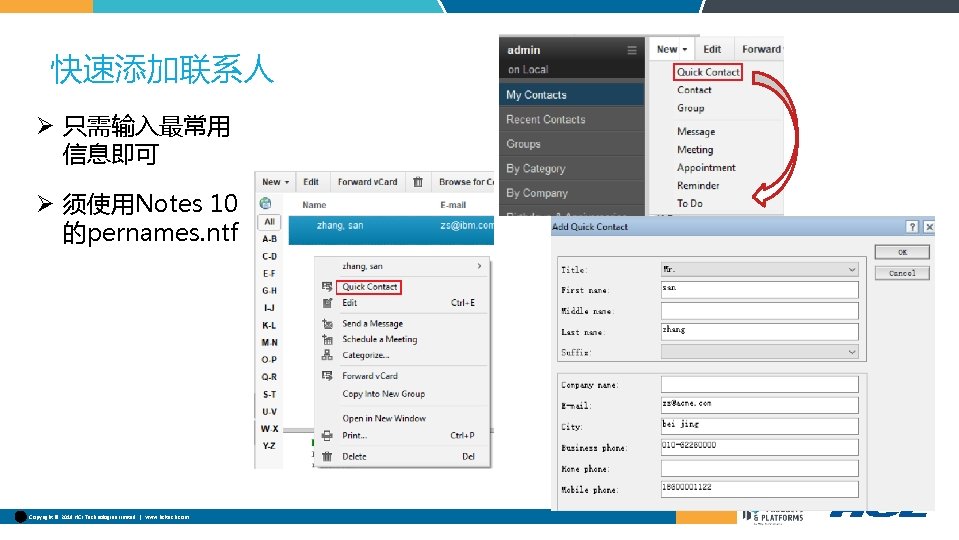Click the Delete trash icon in context menu
The width and height of the screenshot is (959, 540).
(x=327, y=456)
